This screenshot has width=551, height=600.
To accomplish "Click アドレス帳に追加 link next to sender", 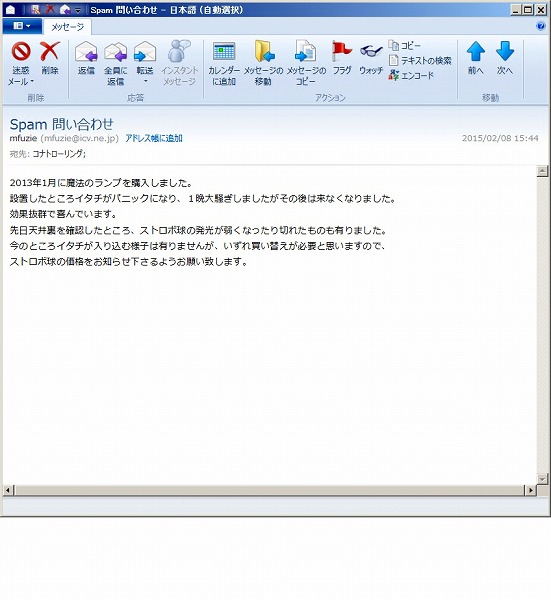I will [x=154, y=138].
